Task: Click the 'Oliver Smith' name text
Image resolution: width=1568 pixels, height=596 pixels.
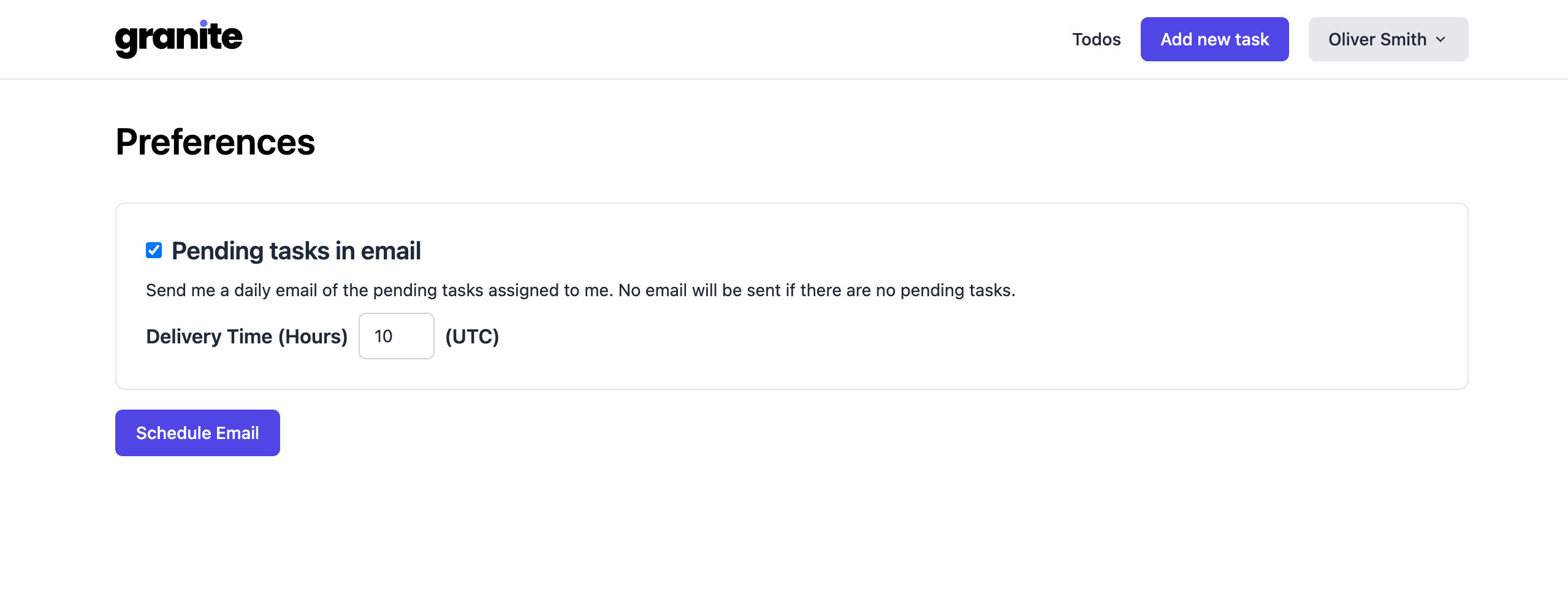Action: pyautogui.click(x=1377, y=39)
